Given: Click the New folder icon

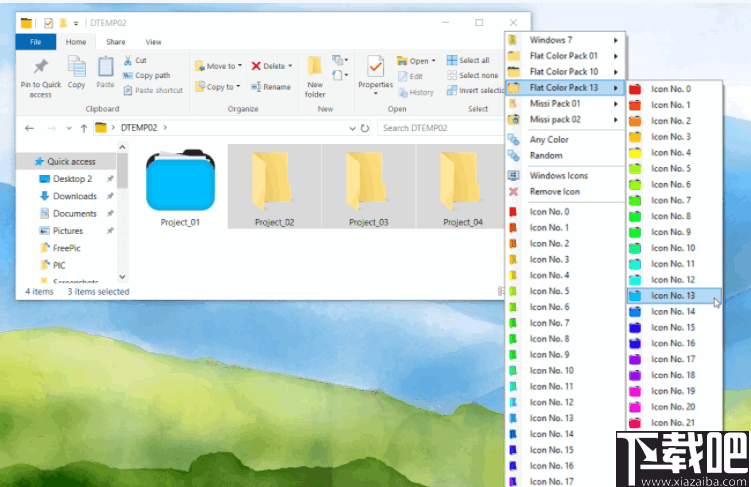Looking at the screenshot, I should pyautogui.click(x=315, y=67).
